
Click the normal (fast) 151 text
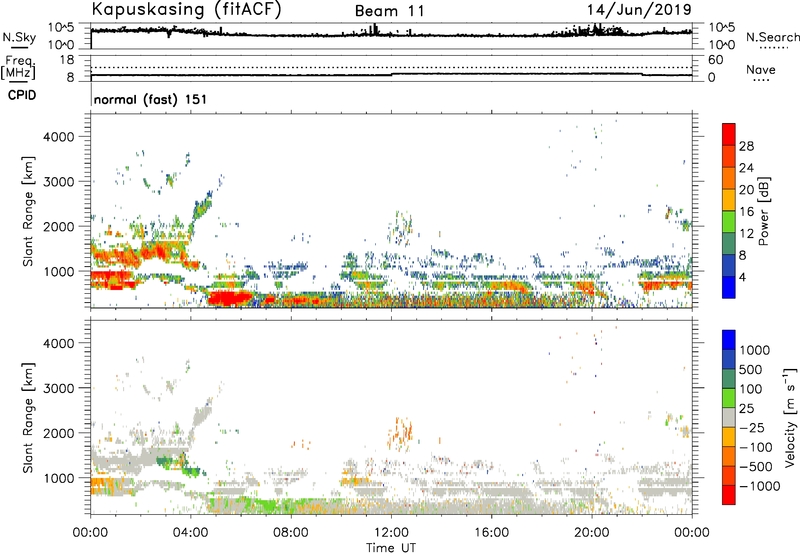point(151,99)
